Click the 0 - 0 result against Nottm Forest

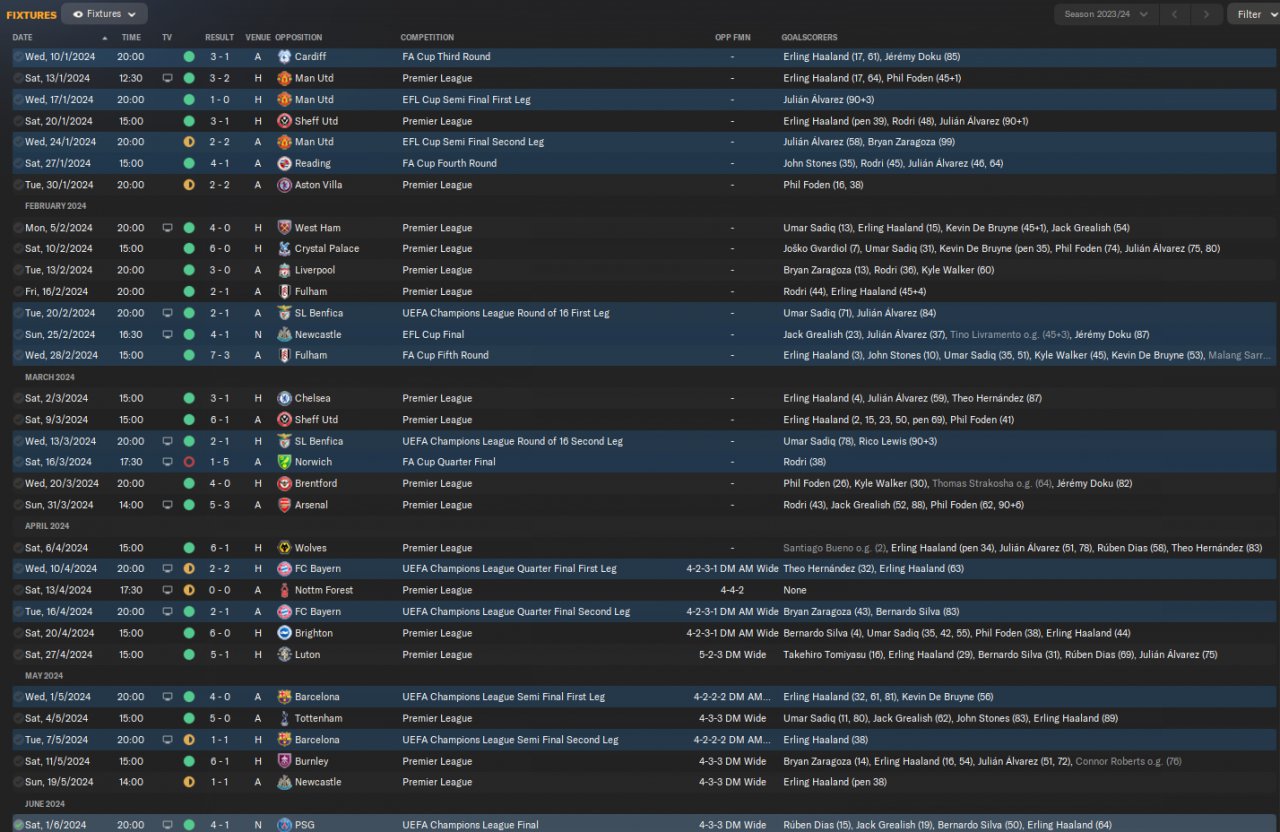[x=220, y=590]
